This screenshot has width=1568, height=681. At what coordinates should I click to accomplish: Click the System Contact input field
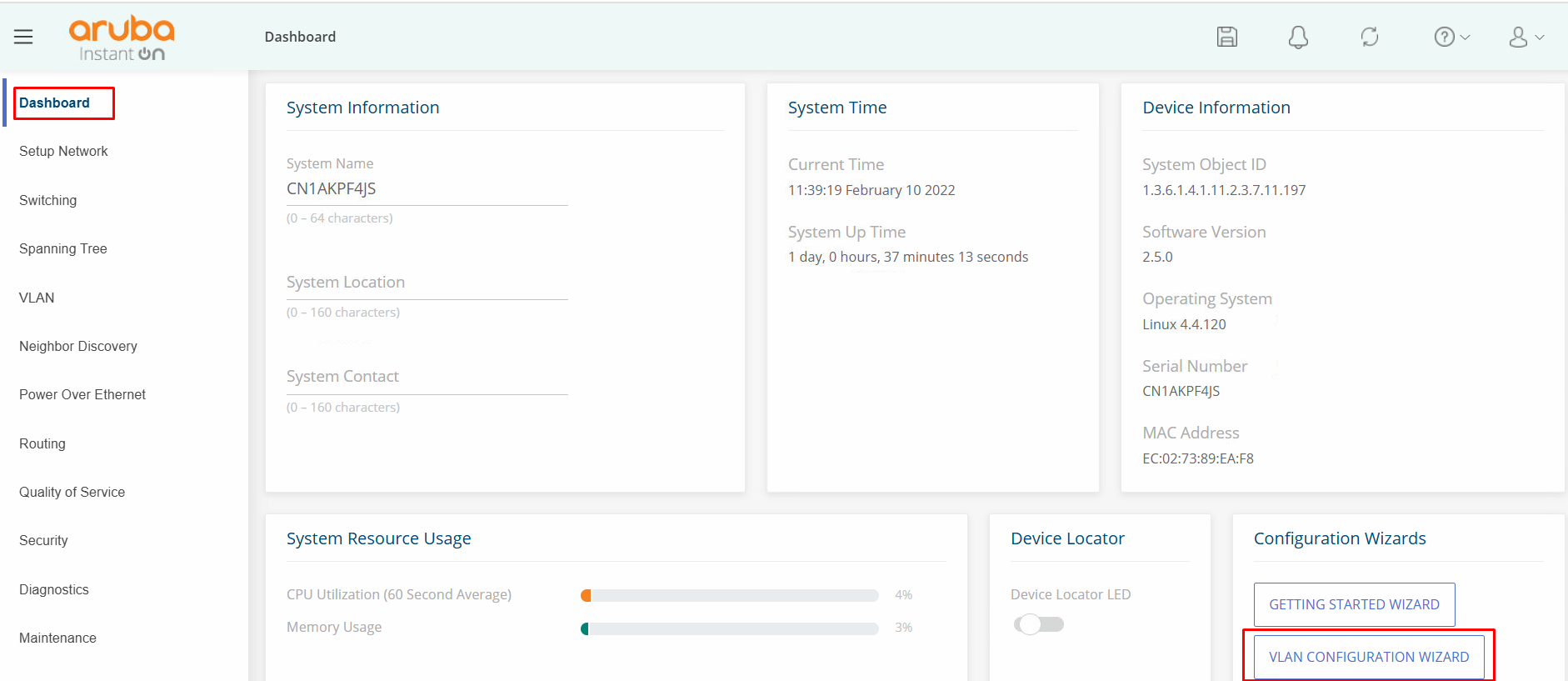click(427, 378)
